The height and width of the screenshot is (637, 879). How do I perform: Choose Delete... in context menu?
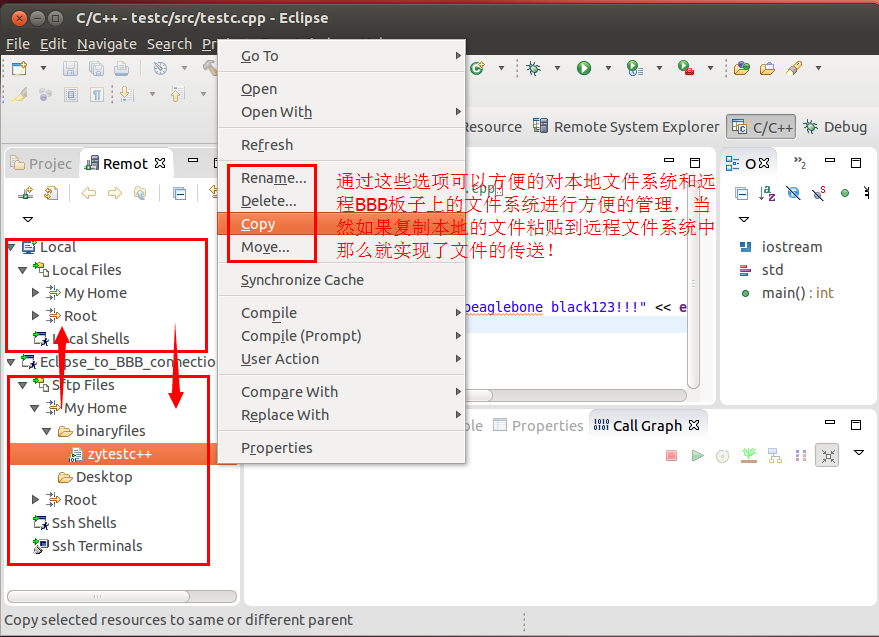click(341, 201)
